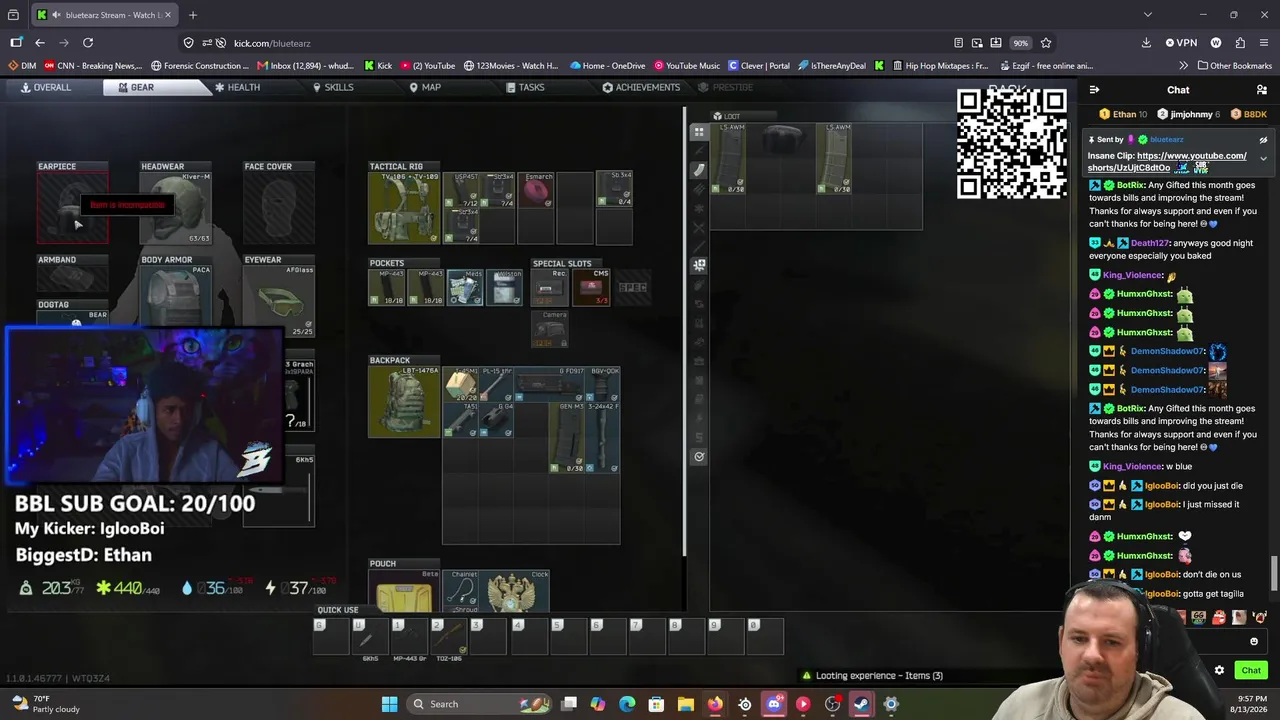Open Microsoft Edge from the taskbar

(x=627, y=704)
